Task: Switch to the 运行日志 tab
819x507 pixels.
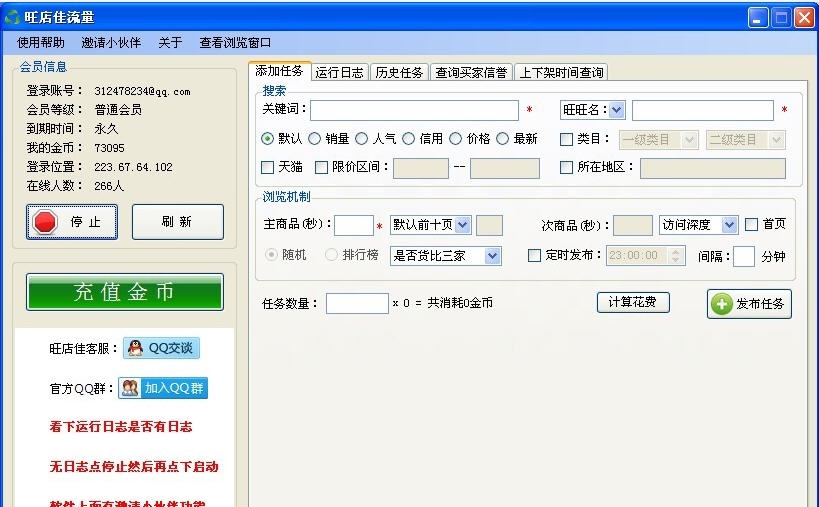Action: (x=340, y=73)
